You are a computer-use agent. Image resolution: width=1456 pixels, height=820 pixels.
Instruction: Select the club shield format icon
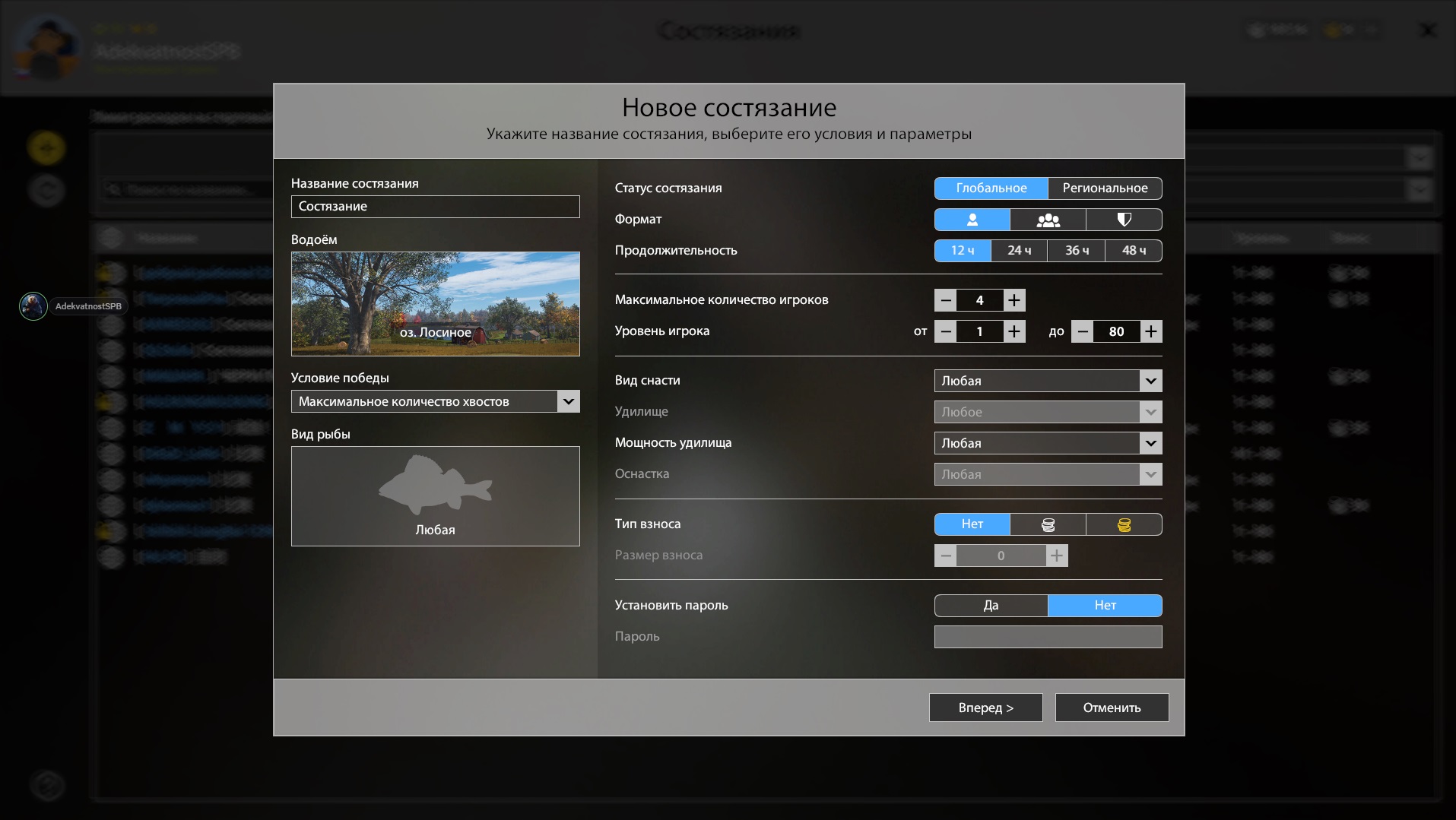[1124, 220]
